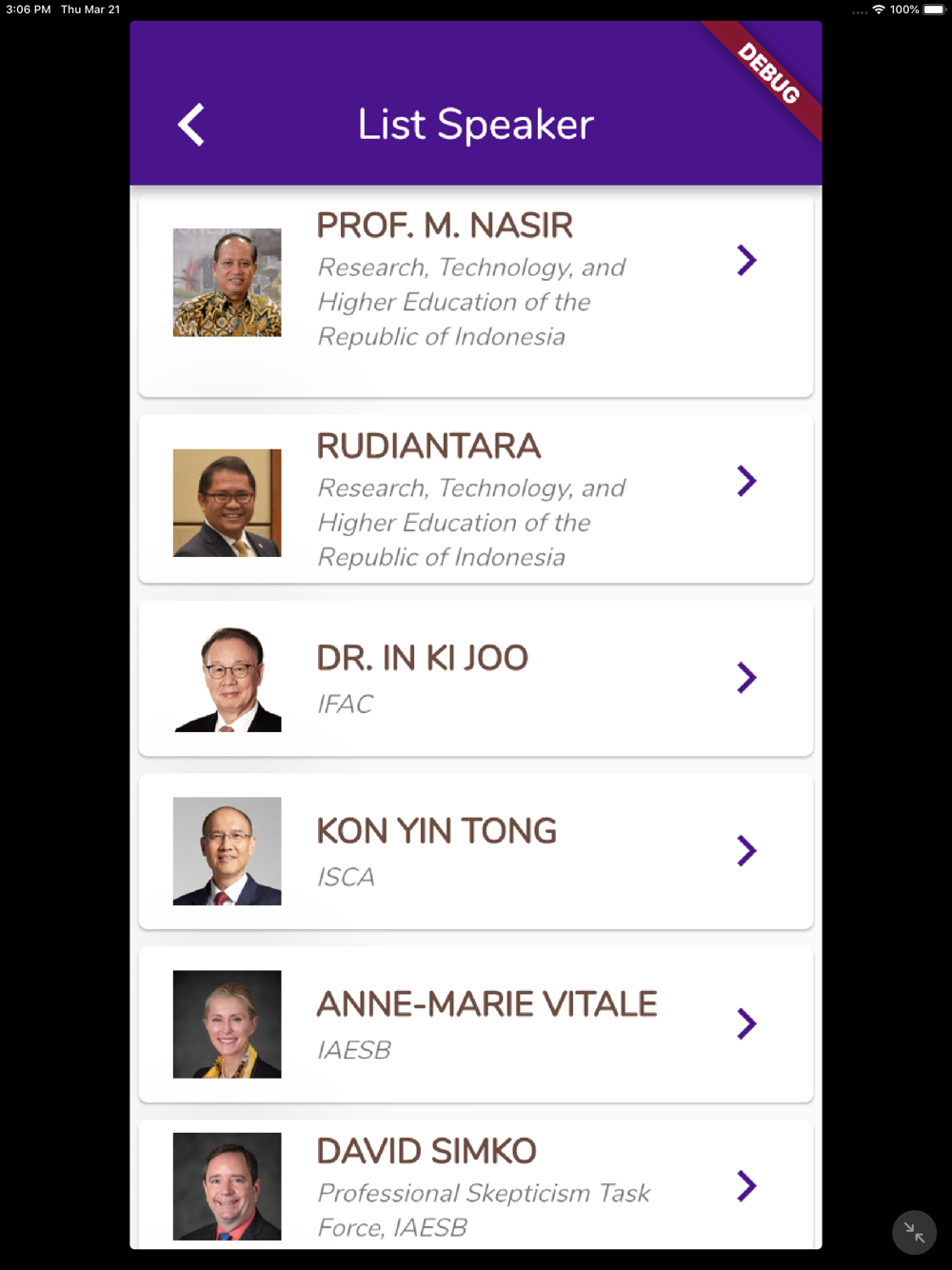Tap Kon Yin Tong's portrait
The height and width of the screenshot is (1270, 952).
coord(227,851)
